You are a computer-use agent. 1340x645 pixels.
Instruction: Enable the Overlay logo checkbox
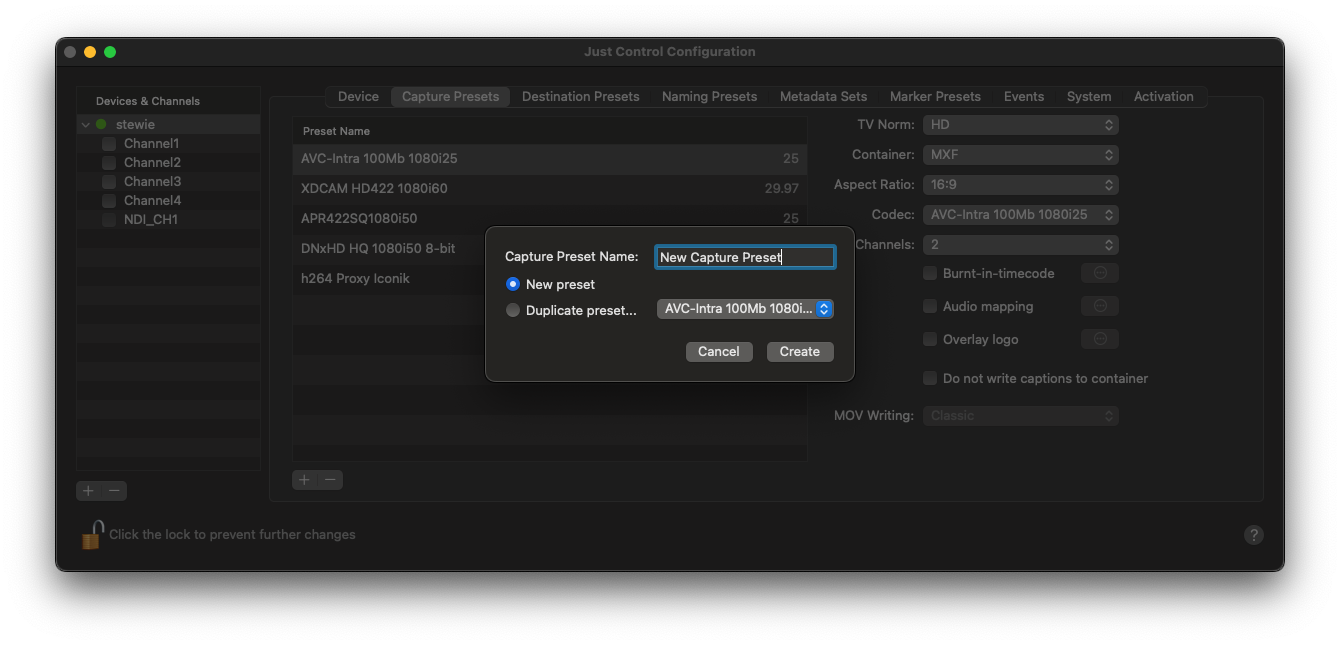coord(930,339)
